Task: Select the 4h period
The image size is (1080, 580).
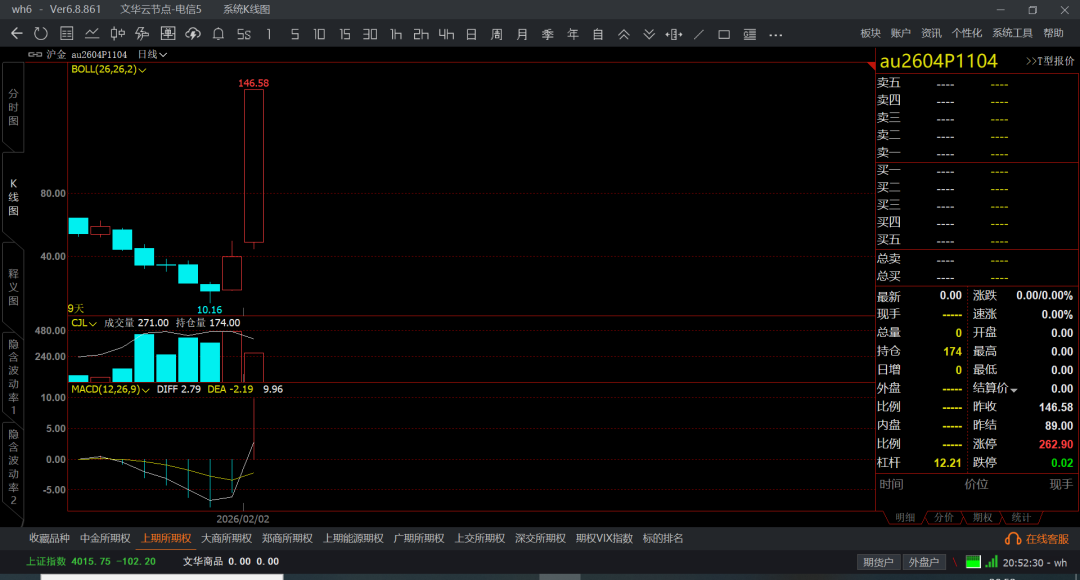Action: 446,34
